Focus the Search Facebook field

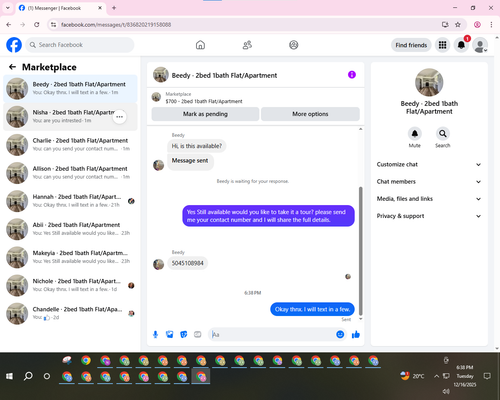(x=80, y=45)
